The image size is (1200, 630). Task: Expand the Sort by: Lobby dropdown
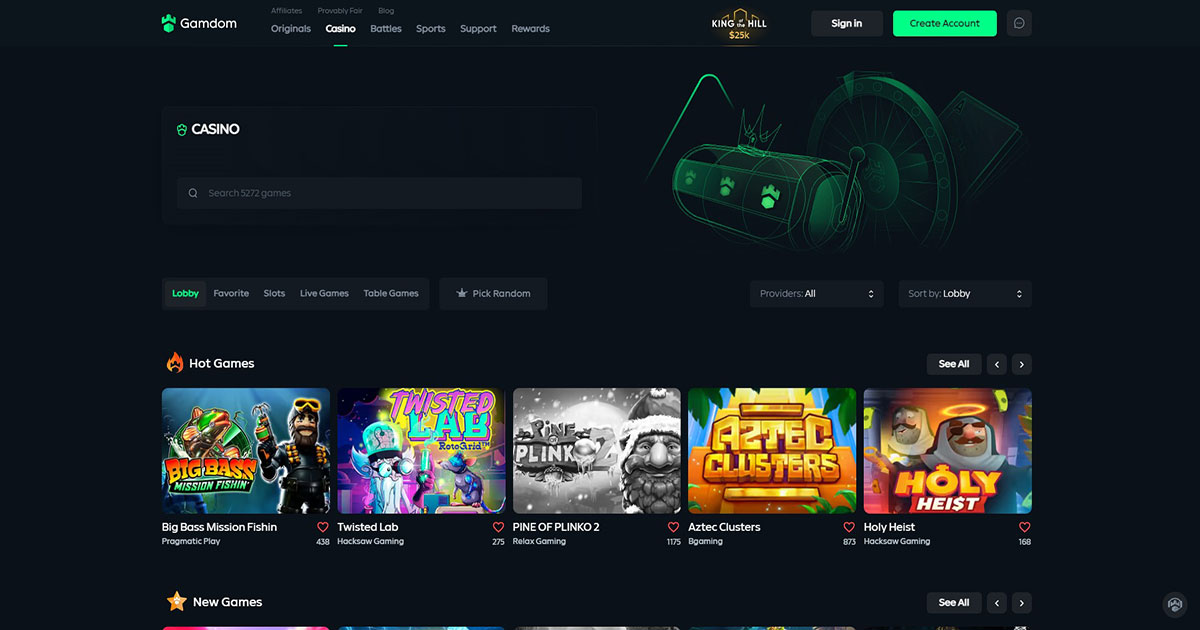[965, 294]
